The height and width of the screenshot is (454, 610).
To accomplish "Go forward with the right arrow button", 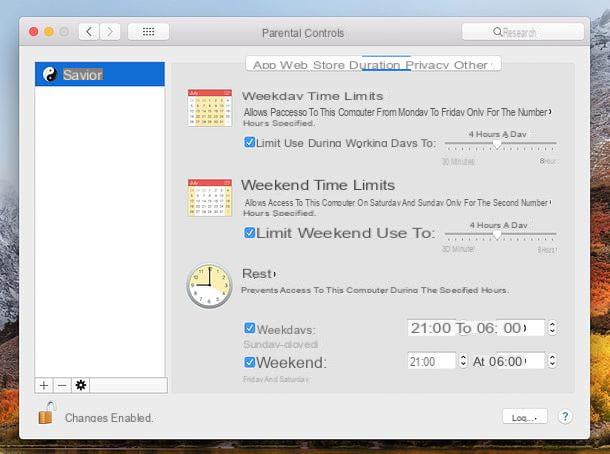I will coord(110,32).
